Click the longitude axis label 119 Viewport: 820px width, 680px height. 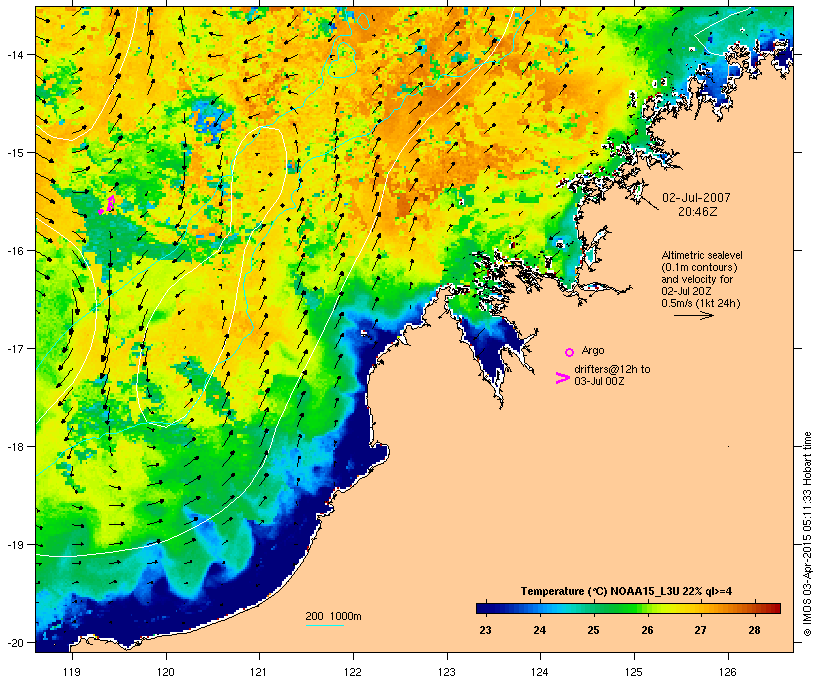coord(72,672)
